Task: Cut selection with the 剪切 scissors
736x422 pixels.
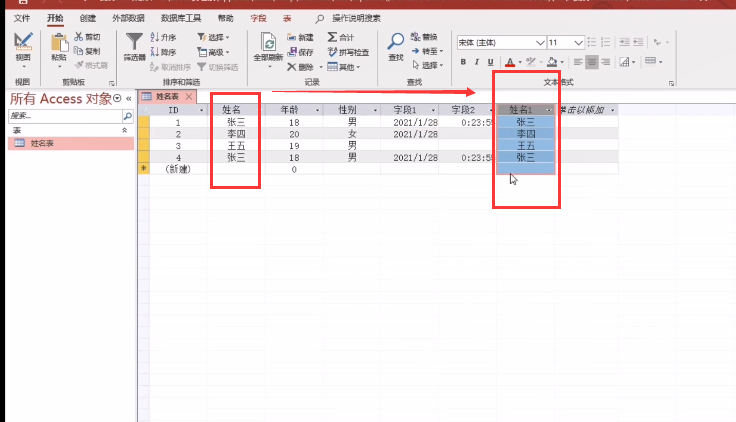Action: pyautogui.click(x=87, y=37)
